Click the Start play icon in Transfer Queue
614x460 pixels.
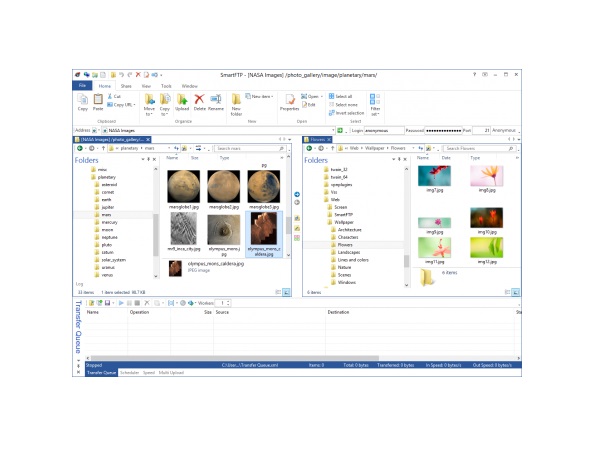121,303
